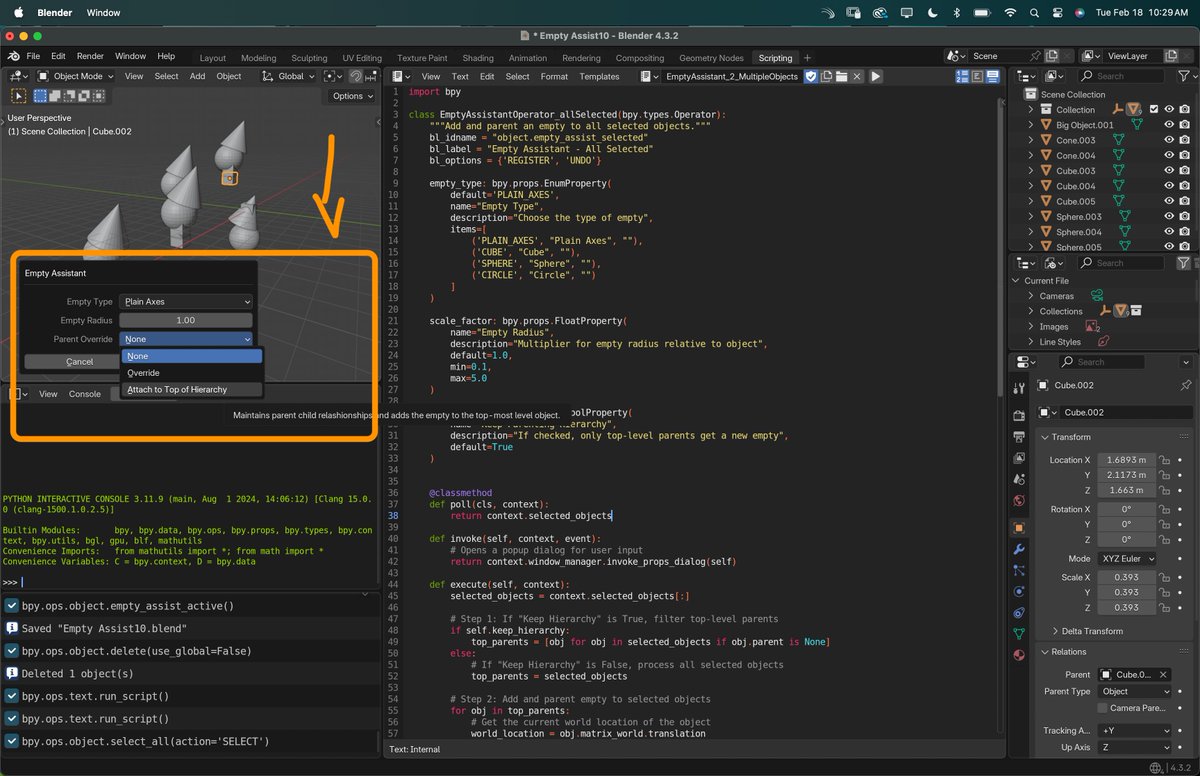
Task: Clear the Parent field with the X button
Action: [1164, 675]
